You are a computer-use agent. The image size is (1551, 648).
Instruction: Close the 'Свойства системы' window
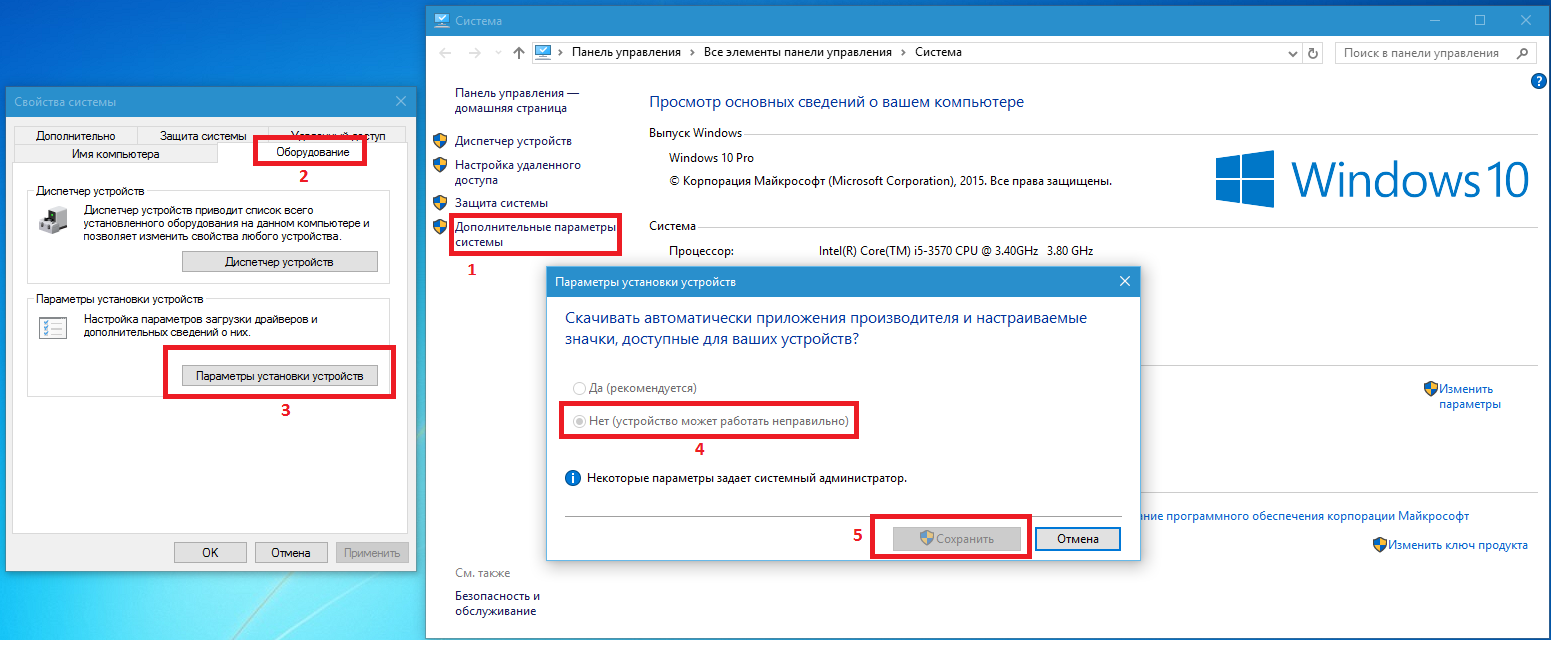pos(401,101)
